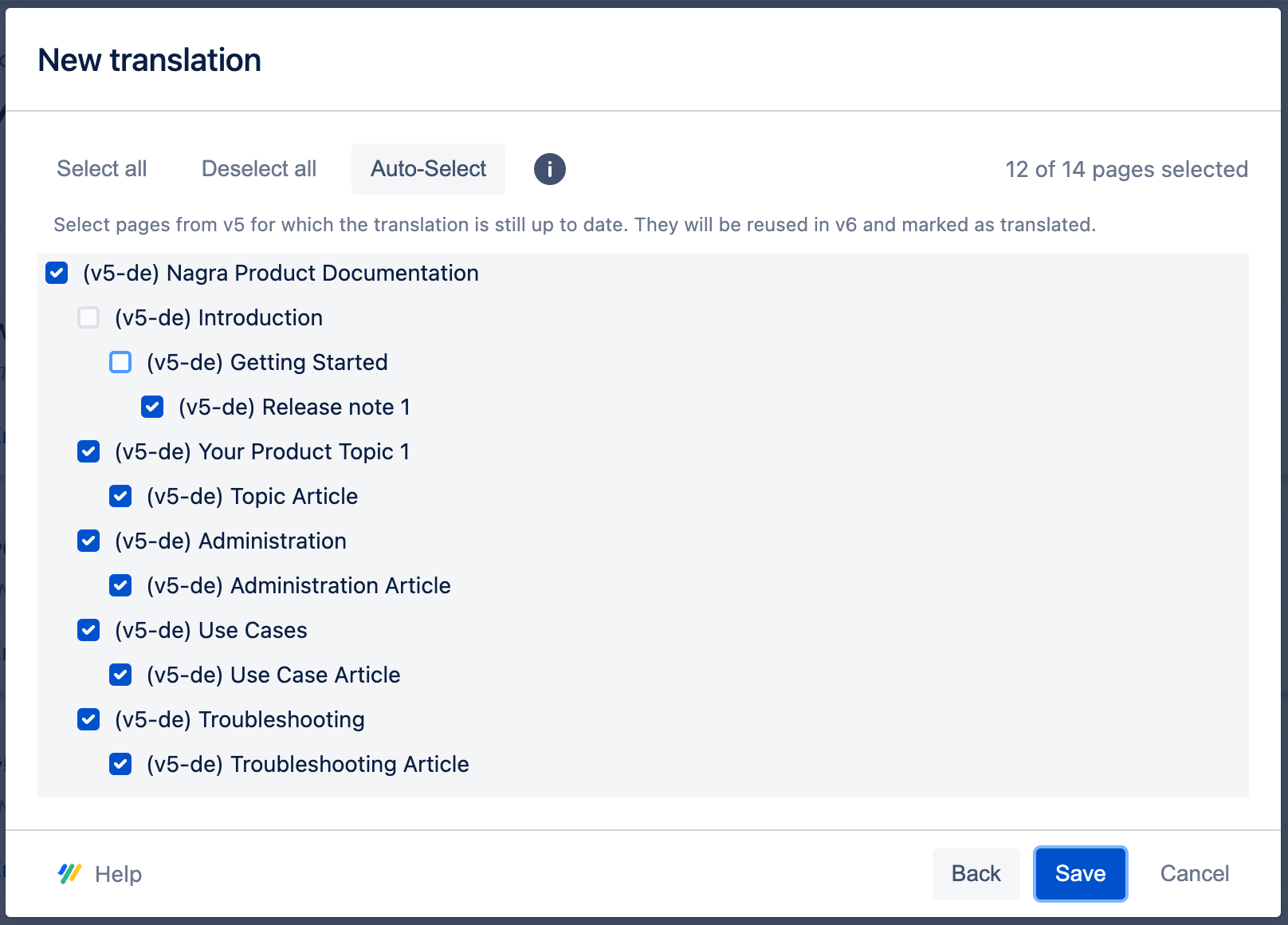The width and height of the screenshot is (1288, 925).
Task: Click the colorful Help logo icon
Action: click(x=69, y=874)
